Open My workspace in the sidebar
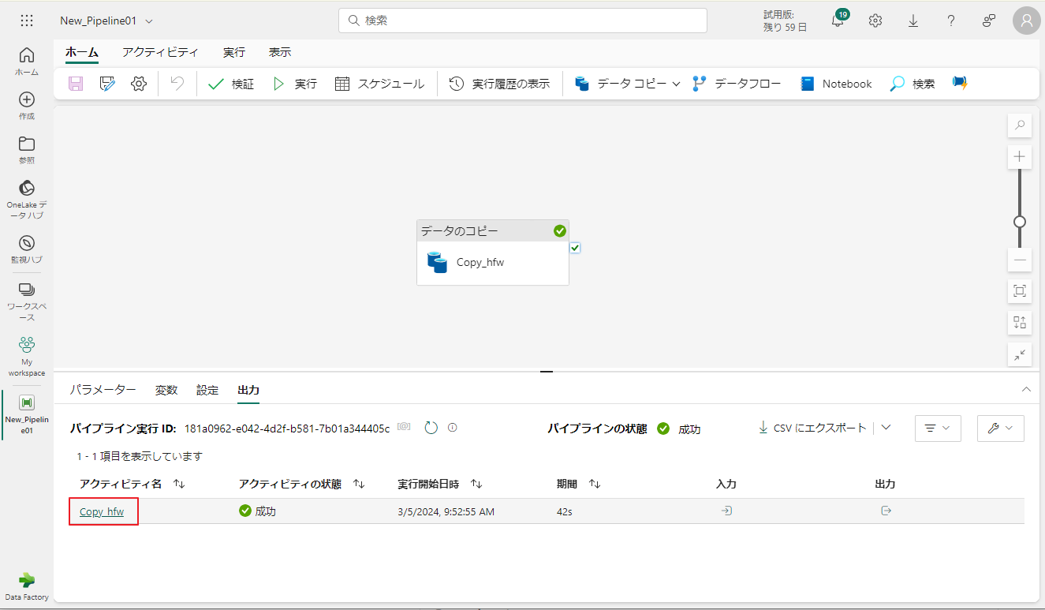This screenshot has width=1045, height=610. (27, 357)
